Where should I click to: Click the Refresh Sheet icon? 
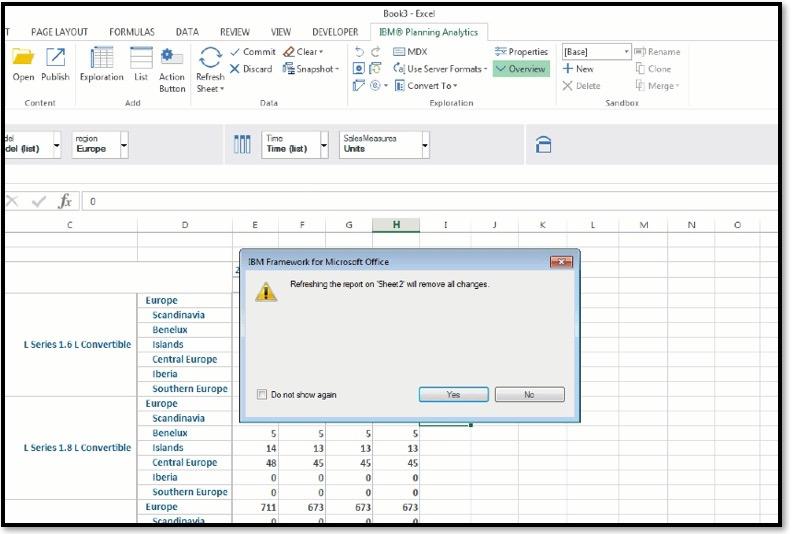pyautogui.click(x=210, y=70)
